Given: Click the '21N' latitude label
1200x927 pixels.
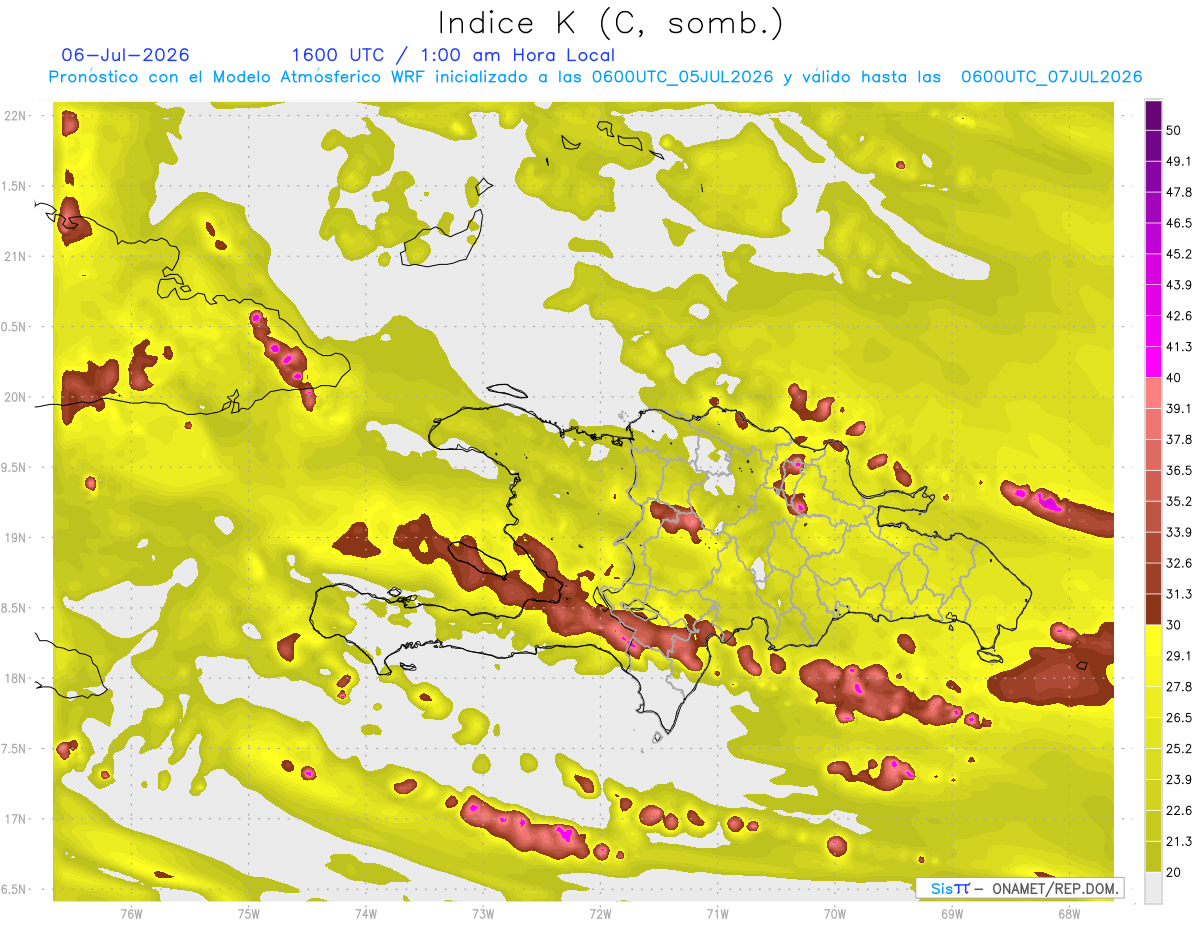Looking at the screenshot, I should [15, 256].
